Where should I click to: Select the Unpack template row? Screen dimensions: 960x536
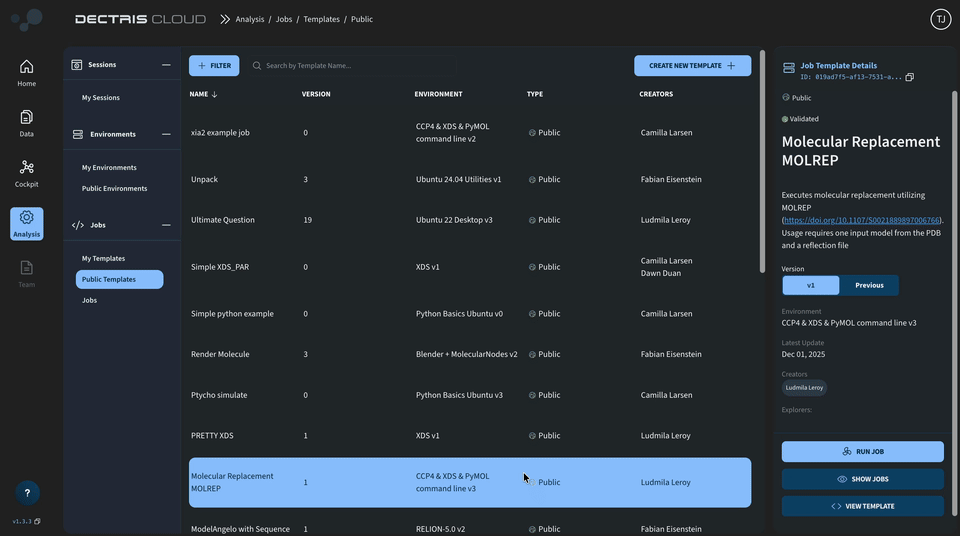coord(470,179)
